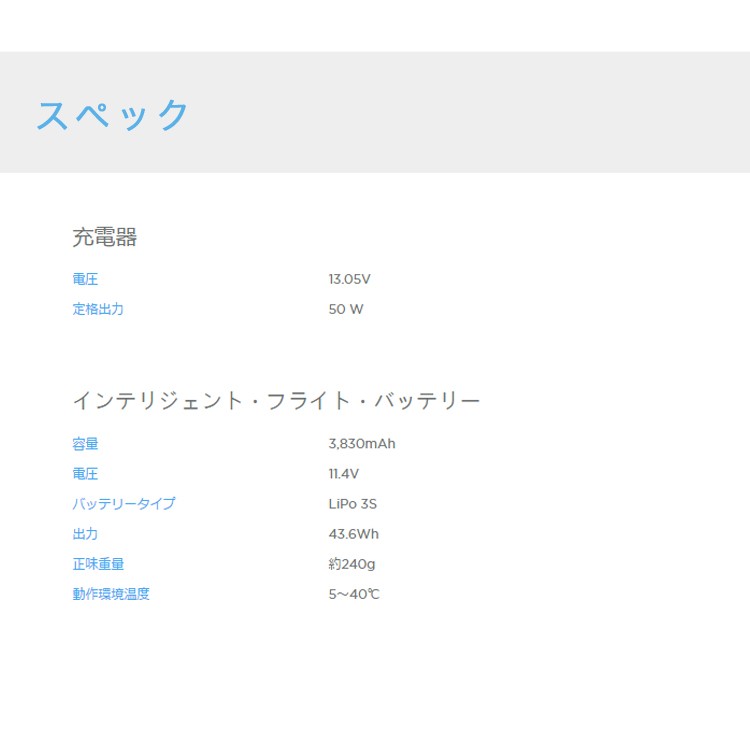Click the スペック page heading
The height and width of the screenshot is (750, 750).
112,115
